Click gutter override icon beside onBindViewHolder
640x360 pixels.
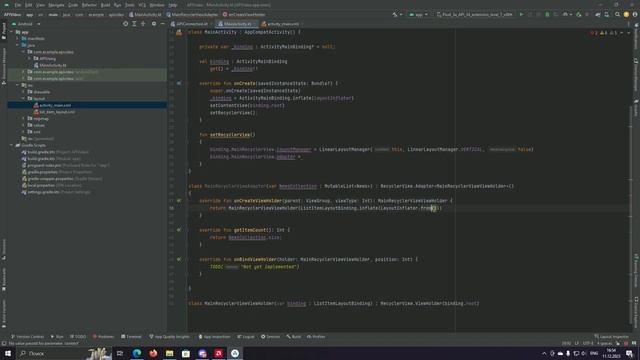(x=179, y=259)
